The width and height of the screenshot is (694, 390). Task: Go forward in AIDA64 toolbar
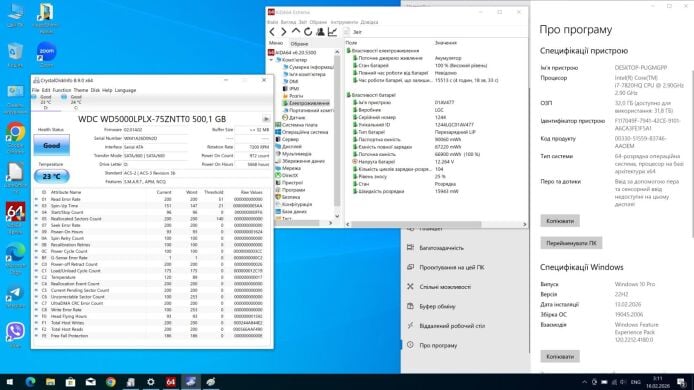[x=284, y=32]
